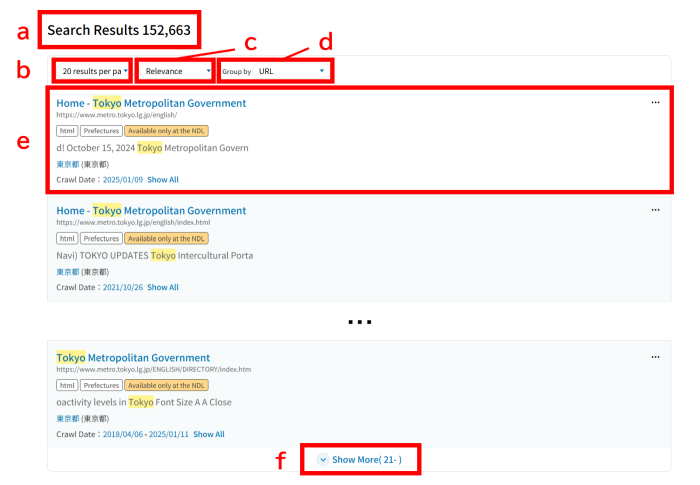The image size is (700, 485).
Task: Click snippet 'Navi) TOKYO UPDATES Tokyo Intercultural Porta'
Action: pyautogui.click(x=154, y=255)
